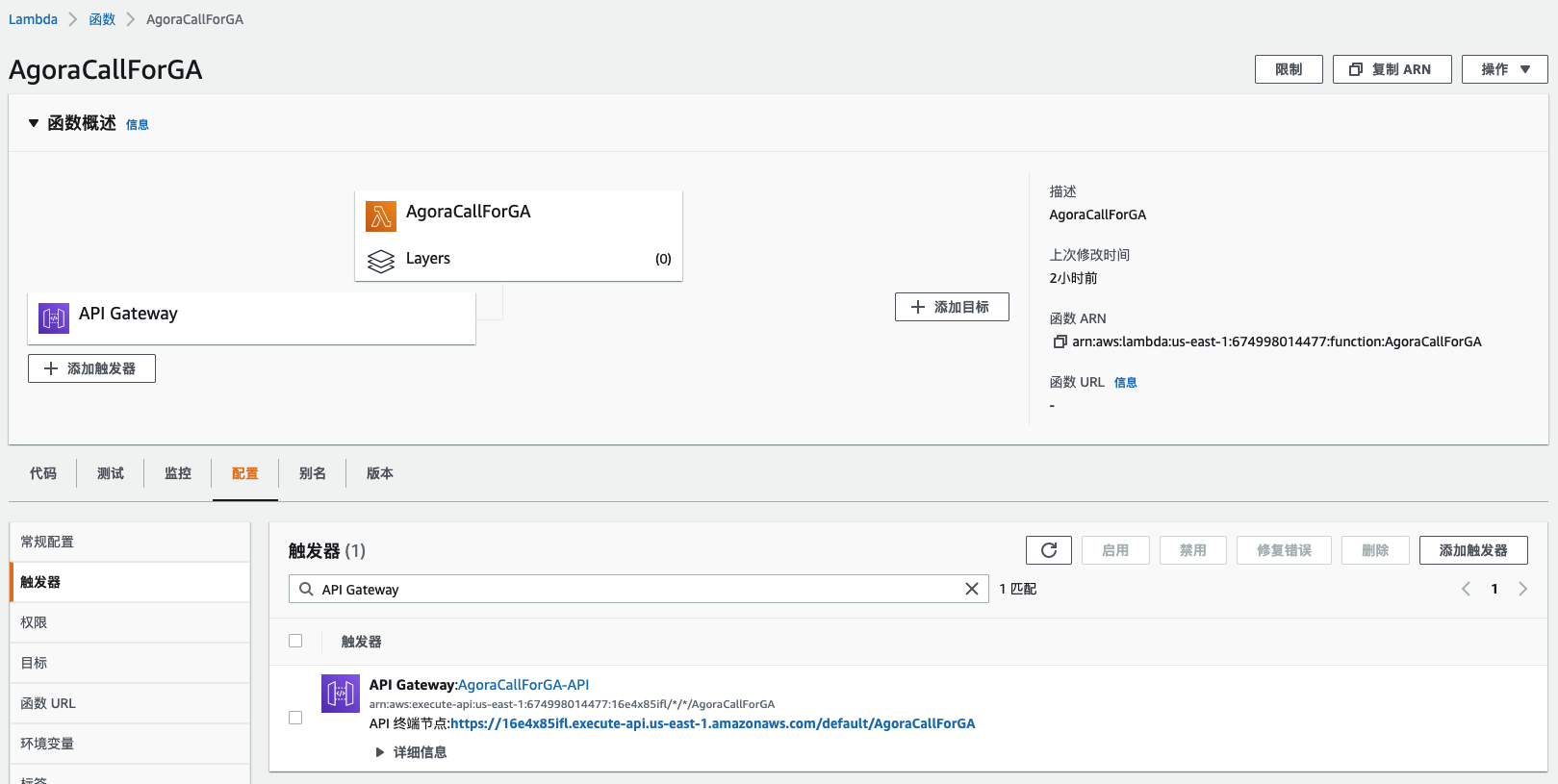This screenshot has width=1558, height=784.
Task: Click the 禁用 button
Action: tap(1193, 550)
